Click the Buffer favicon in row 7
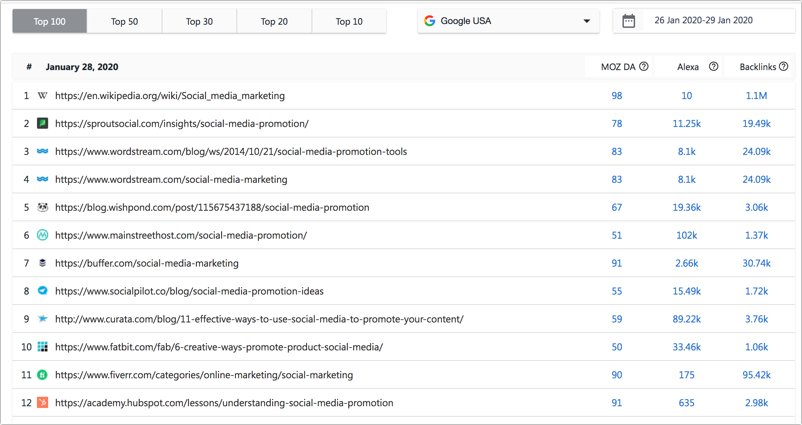The height and width of the screenshot is (425, 802). 42,263
